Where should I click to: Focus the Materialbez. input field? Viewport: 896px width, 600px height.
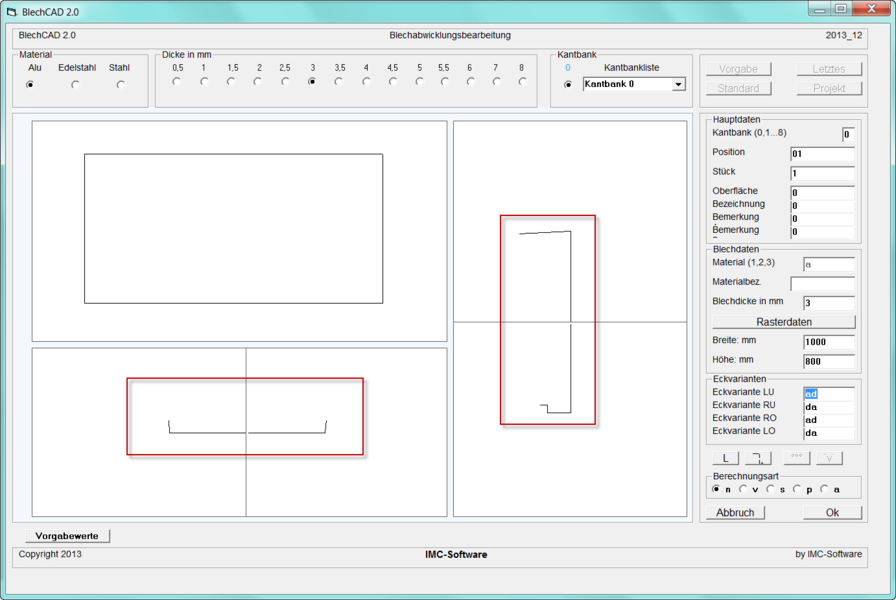822,283
